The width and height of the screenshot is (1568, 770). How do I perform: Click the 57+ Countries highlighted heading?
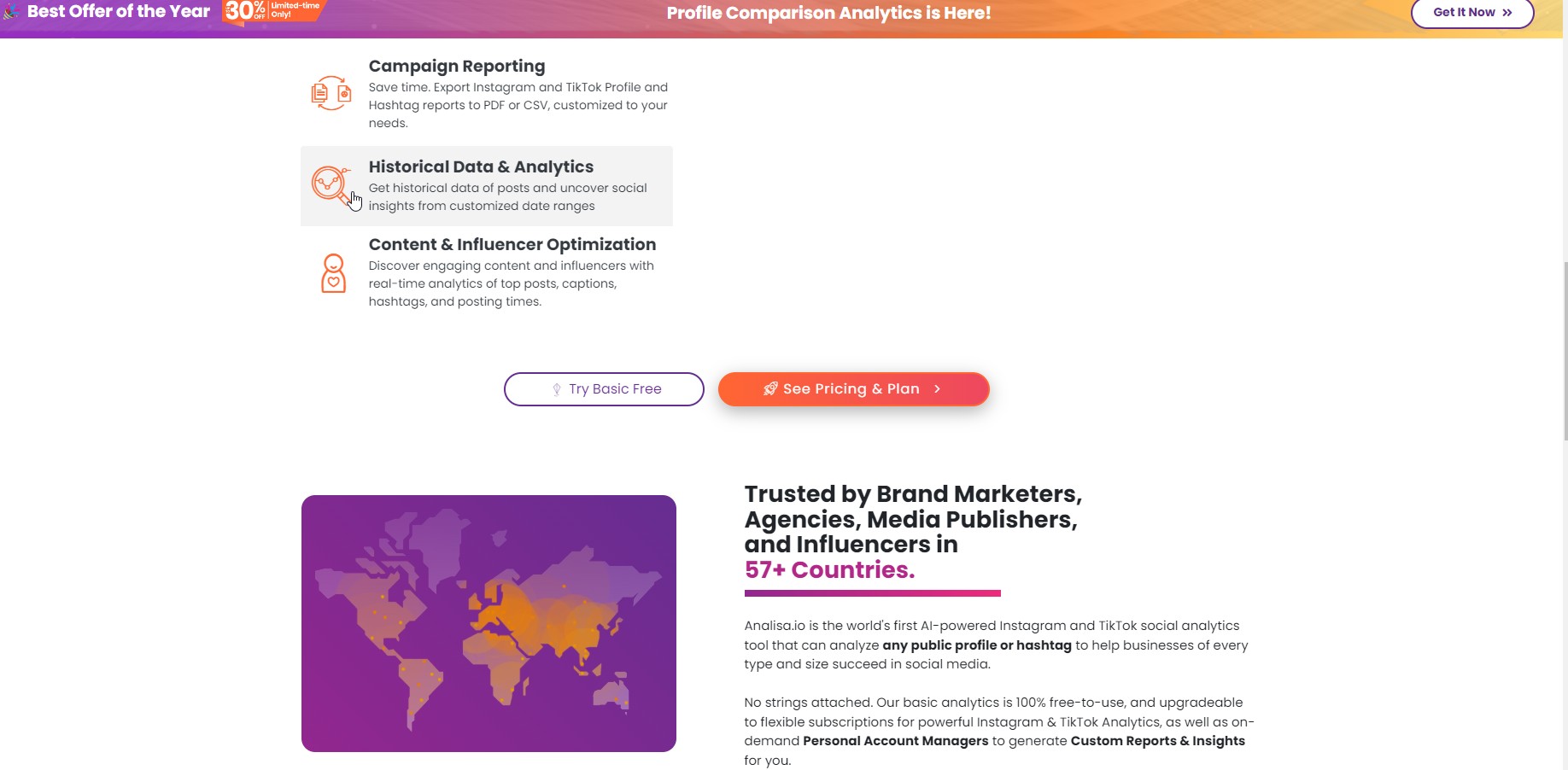pos(829,569)
